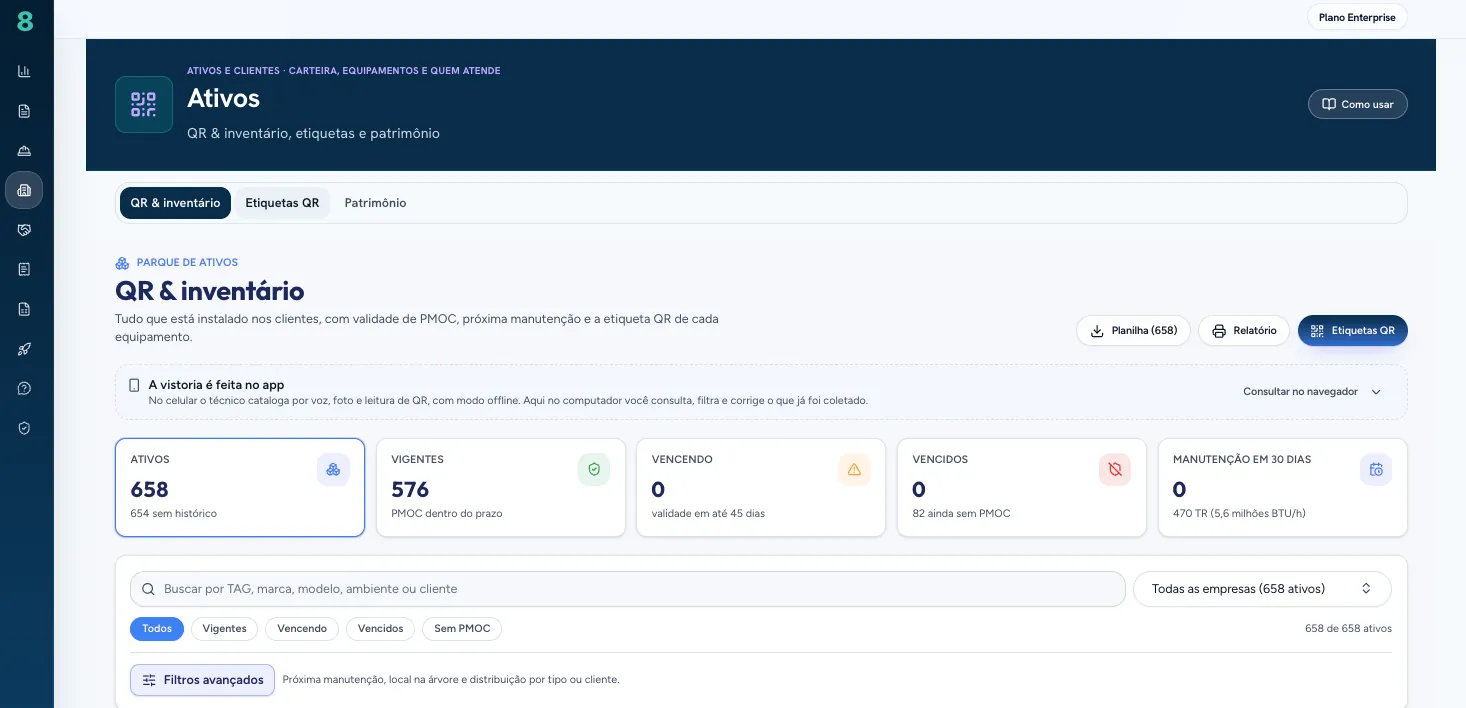Click the 'Como usar' button
This screenshot has width=1466, height=708.
[x=1358, y=104]
